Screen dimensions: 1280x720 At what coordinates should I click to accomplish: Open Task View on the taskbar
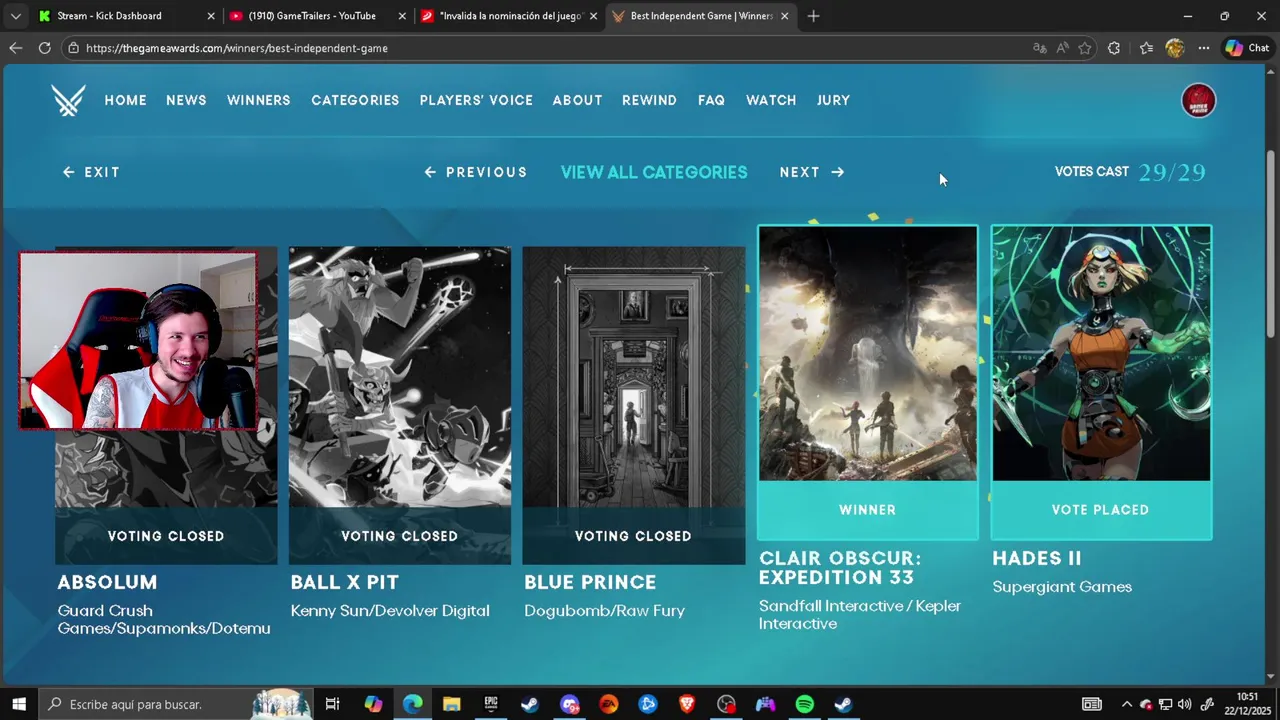[333, 704]
